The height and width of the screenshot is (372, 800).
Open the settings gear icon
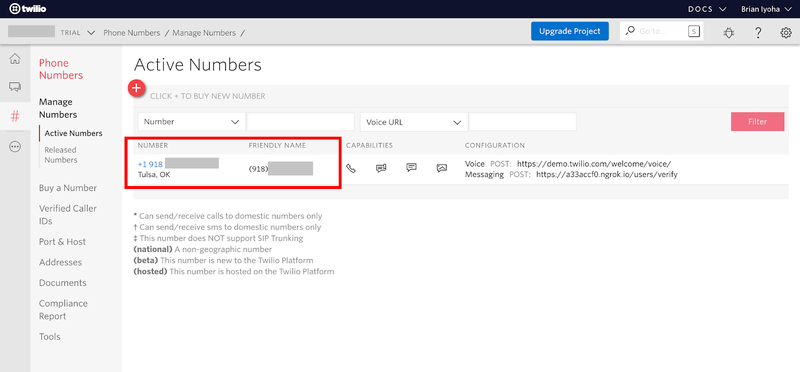(x=786, y=33)
